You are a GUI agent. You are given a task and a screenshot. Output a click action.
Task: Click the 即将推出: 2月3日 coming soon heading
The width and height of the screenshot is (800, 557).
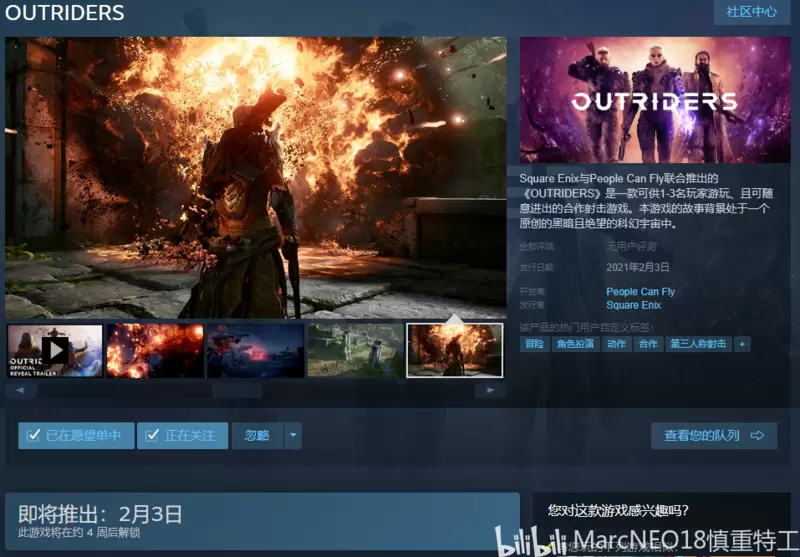pyautogui.click(x=100, y=514)
